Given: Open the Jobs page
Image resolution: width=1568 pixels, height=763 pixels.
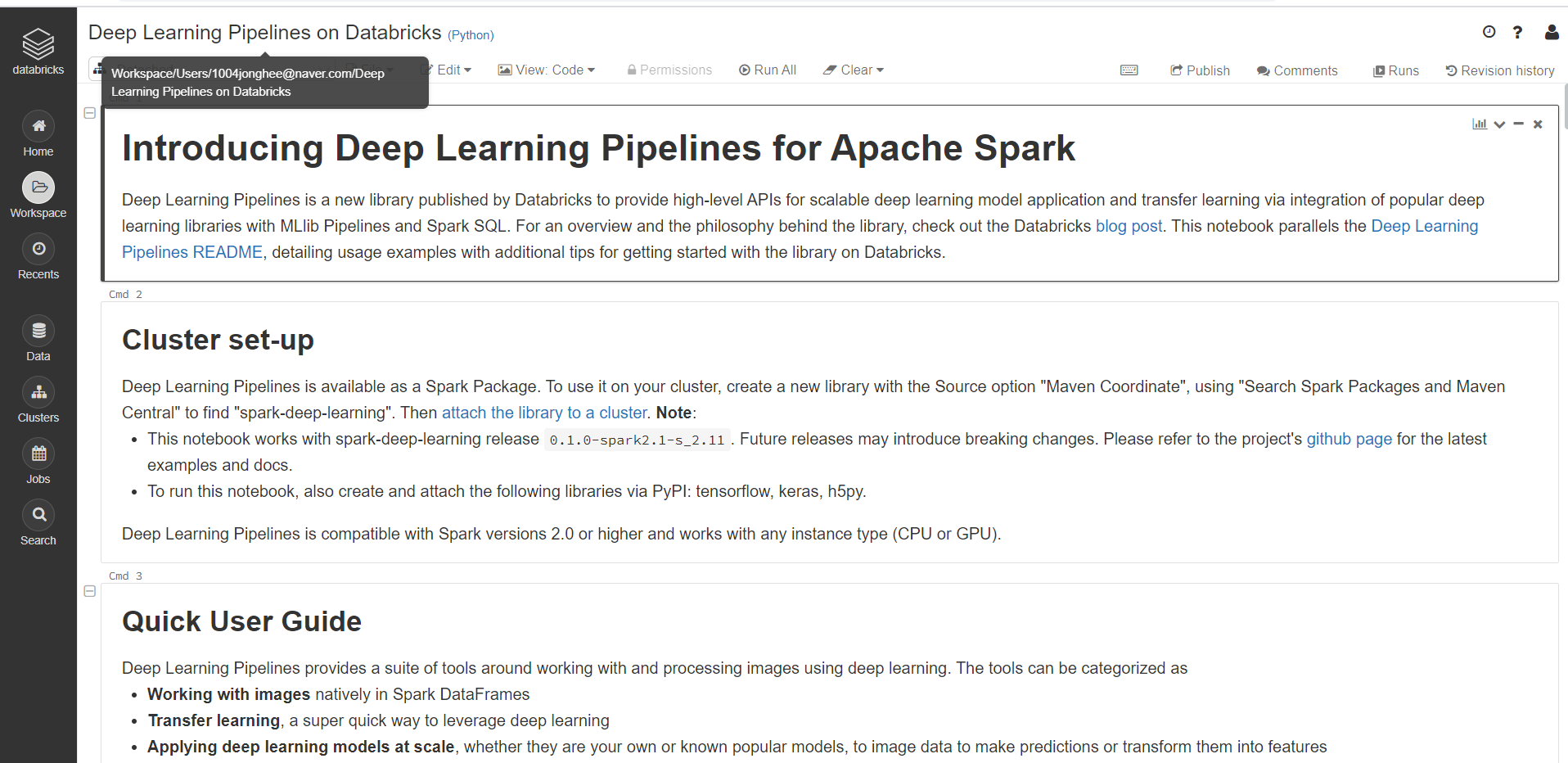Looking at the screenshot, I should pyautogui.click(x=38, y=462).
